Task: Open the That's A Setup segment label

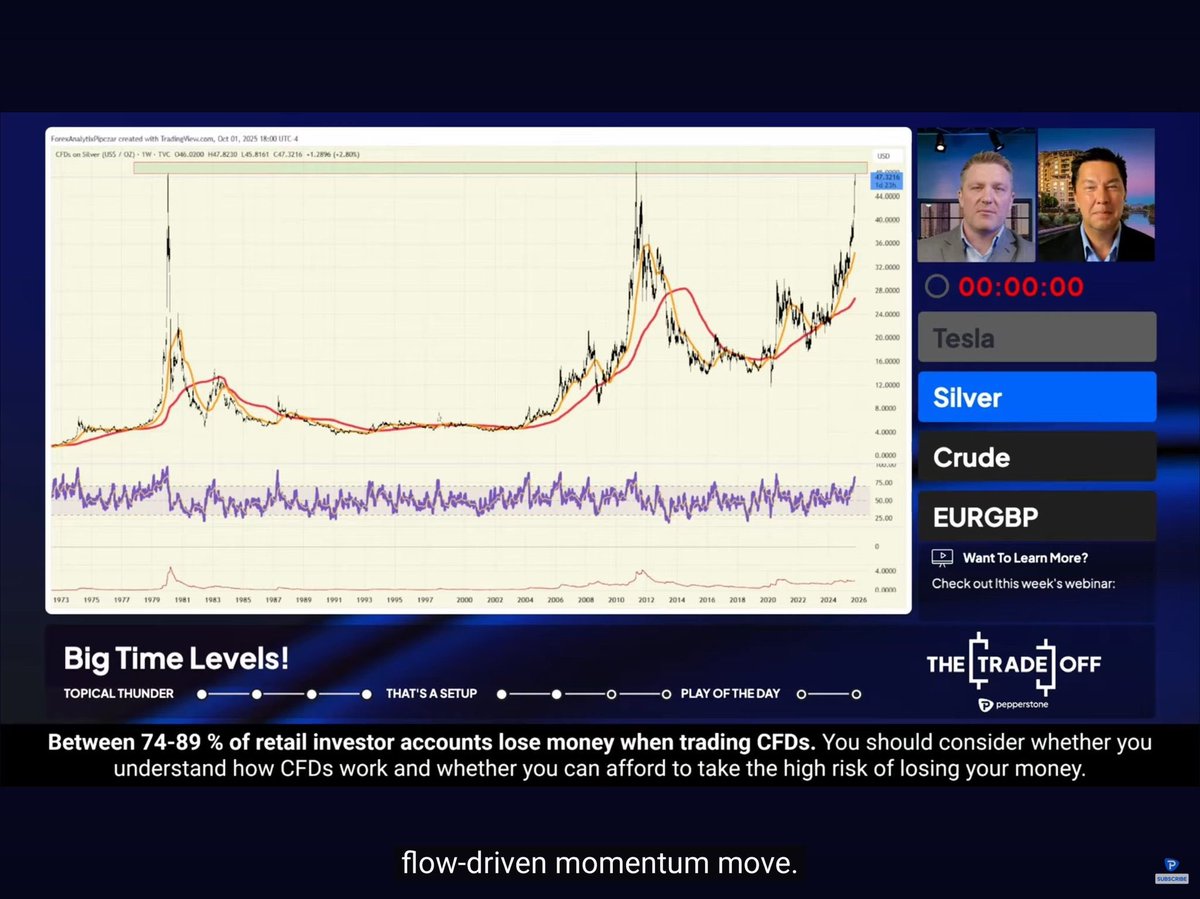Action: pyautogui.click(x=431, y=694)
